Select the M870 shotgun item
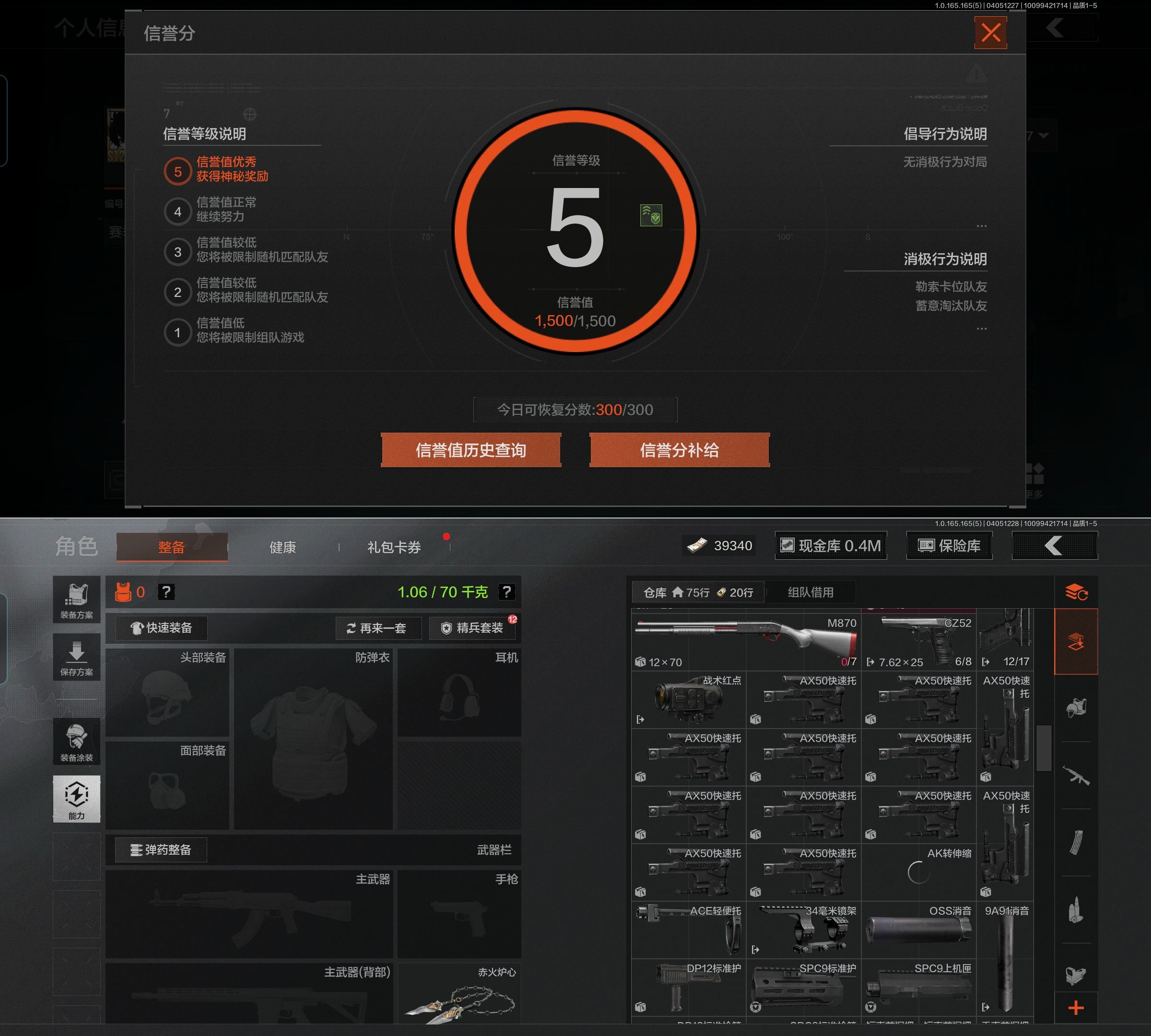1151x1036 pixels. tap(746, 640)
